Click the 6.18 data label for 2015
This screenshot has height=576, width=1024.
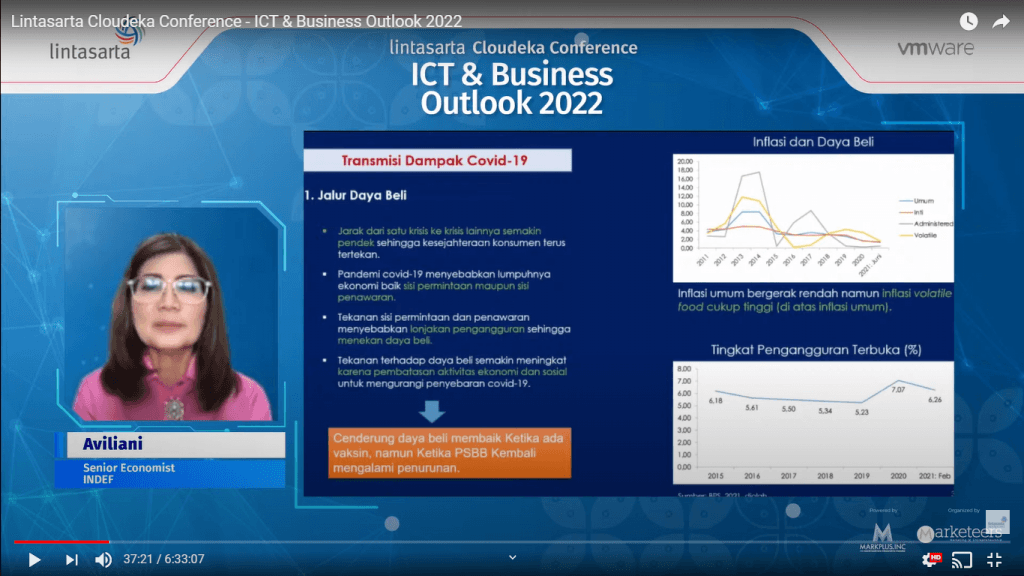[716, 401]
